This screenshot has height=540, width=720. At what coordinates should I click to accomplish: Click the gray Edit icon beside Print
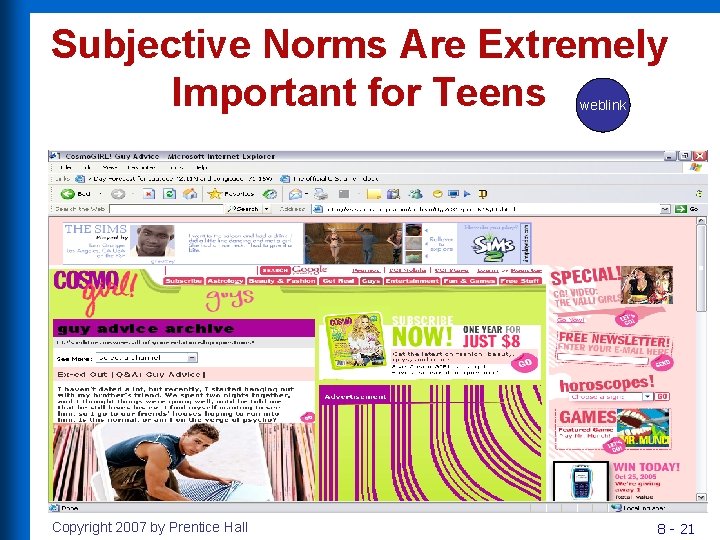click(343, 194)
